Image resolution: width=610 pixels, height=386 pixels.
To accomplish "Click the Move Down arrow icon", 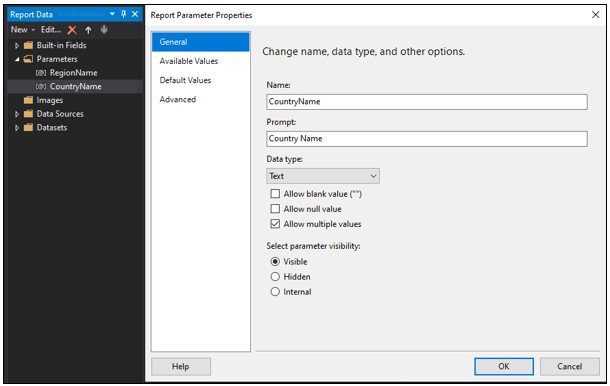I will (104, 30).
